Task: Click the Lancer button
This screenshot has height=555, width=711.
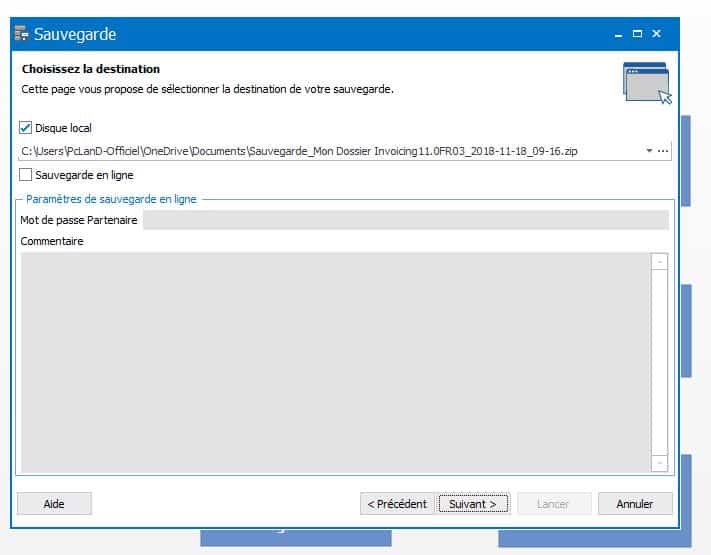Action: pyautogui.click(x=554, y=504)
